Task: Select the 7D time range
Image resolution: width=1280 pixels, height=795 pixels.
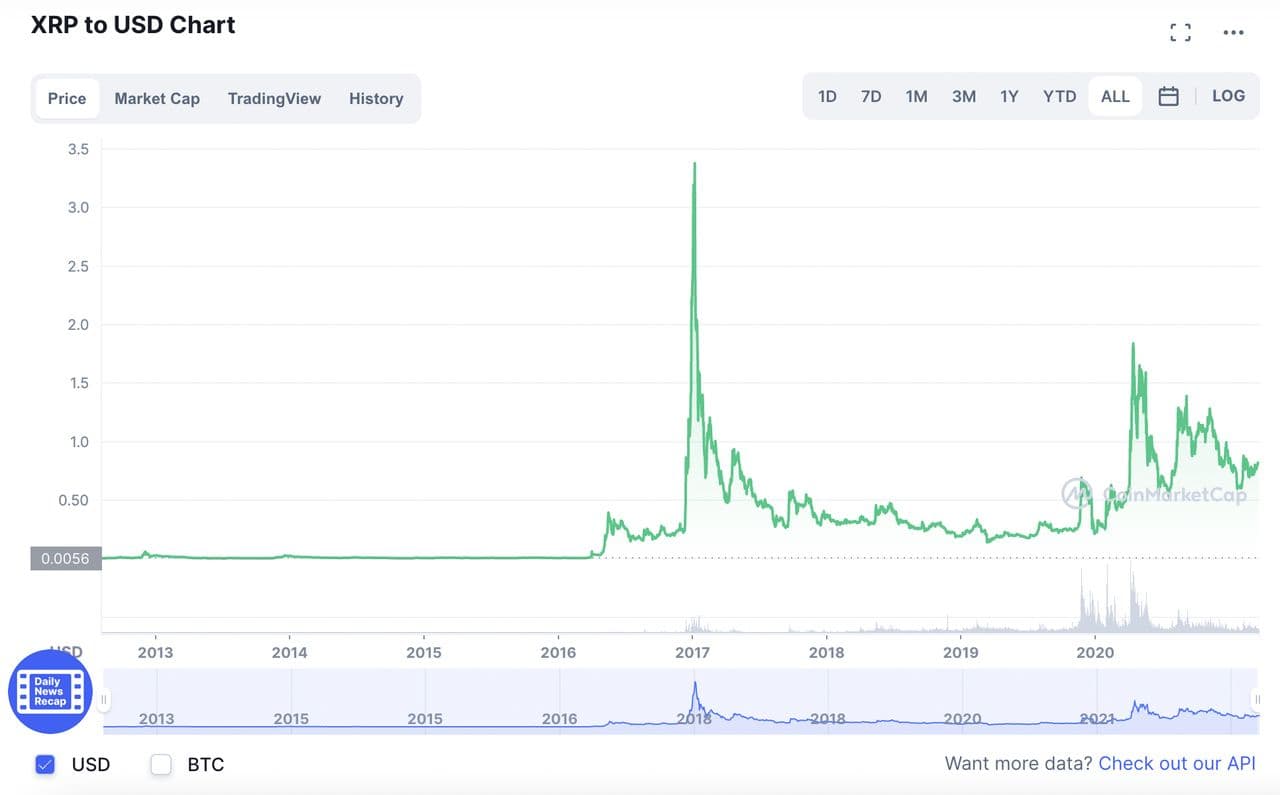Action: click(x=871, y=97)
